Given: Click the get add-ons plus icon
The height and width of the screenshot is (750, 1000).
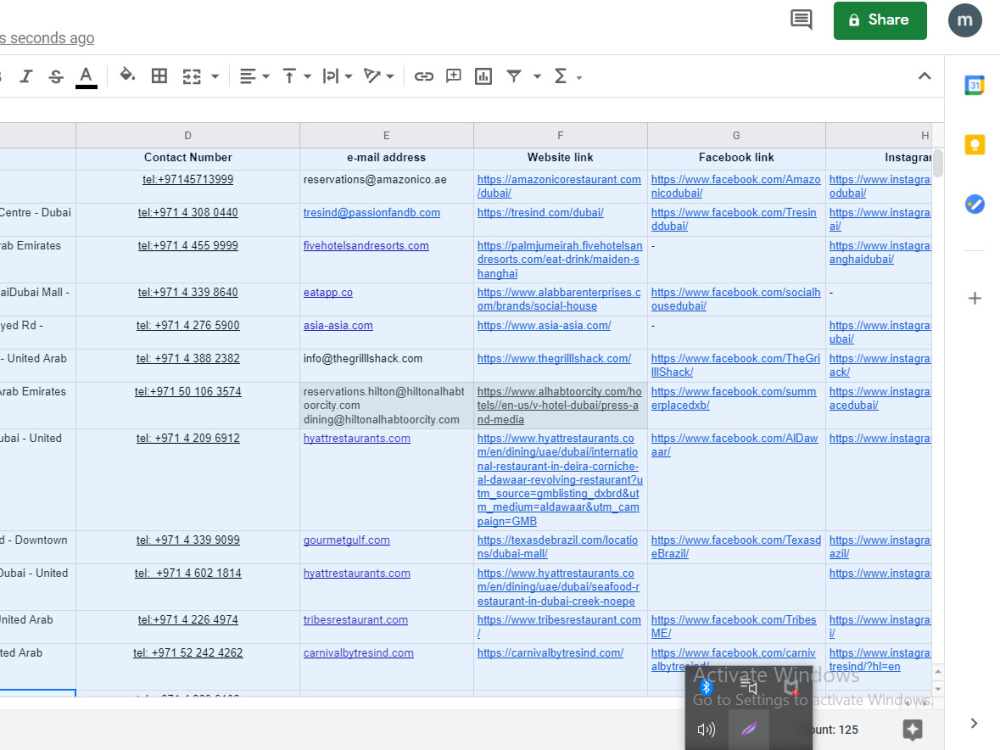Looking at the screenshot, I should click(x=974, y=298).
